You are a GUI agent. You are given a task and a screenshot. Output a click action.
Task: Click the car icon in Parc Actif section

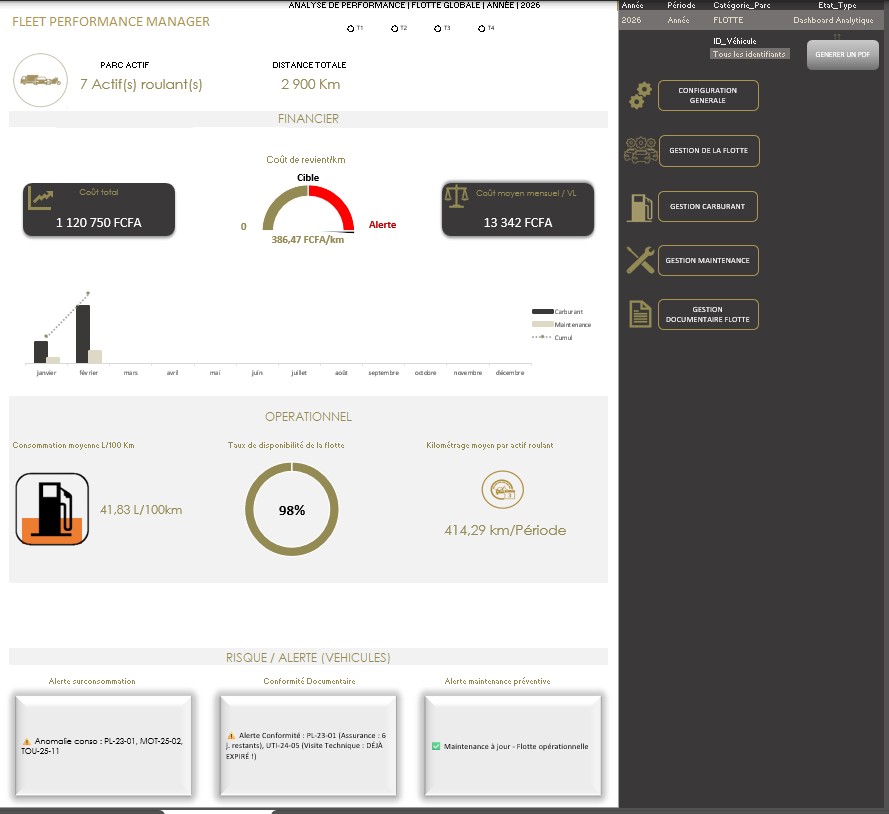click(x=40, y=79)
